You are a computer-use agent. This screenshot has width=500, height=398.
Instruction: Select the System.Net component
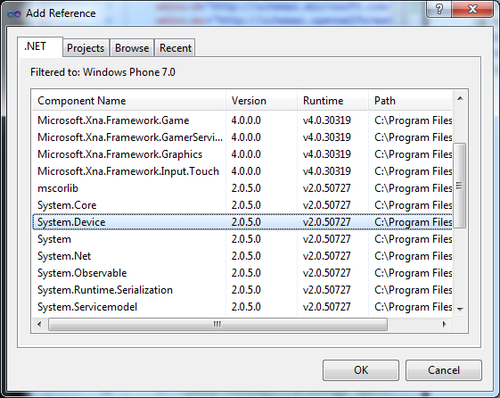[243, 256]
